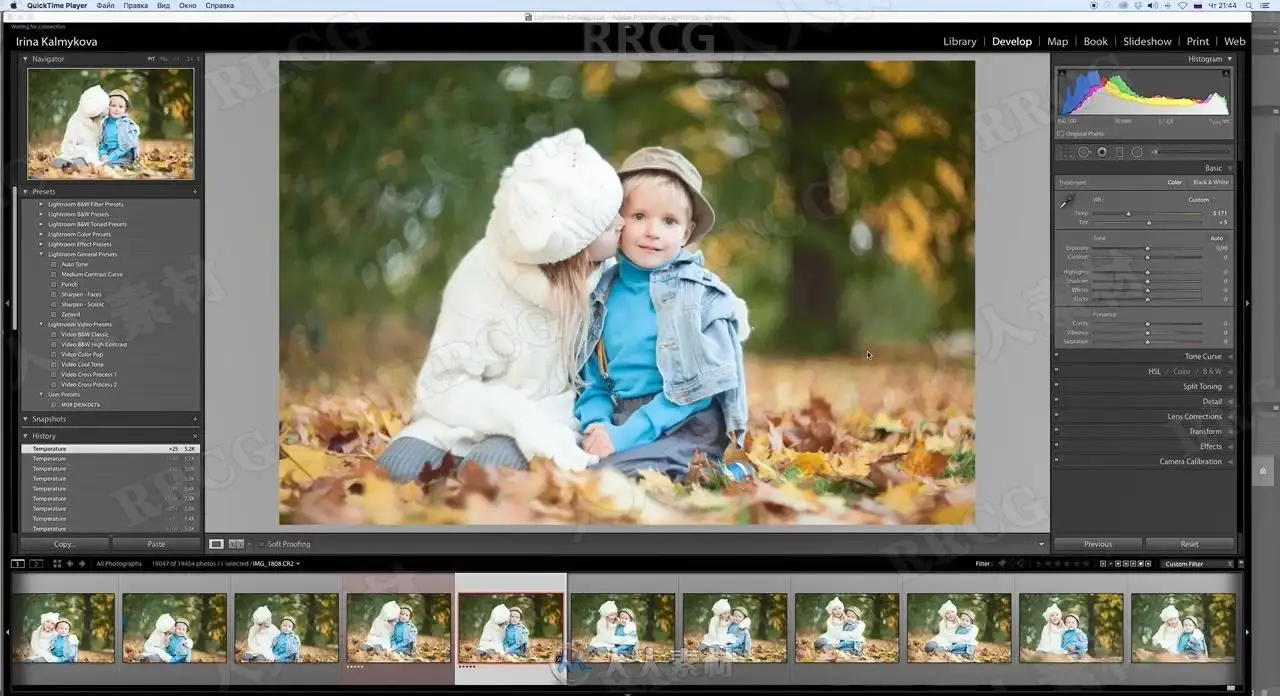Toggle the Tone Curve panel switch
The image size is (1280, 696).
pos(1056,356)
